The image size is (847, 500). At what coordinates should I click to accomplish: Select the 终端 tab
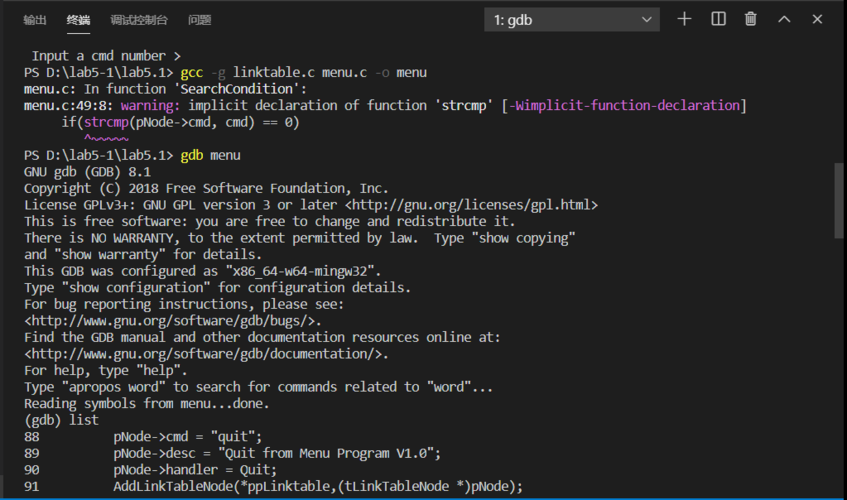coord(78,20)
